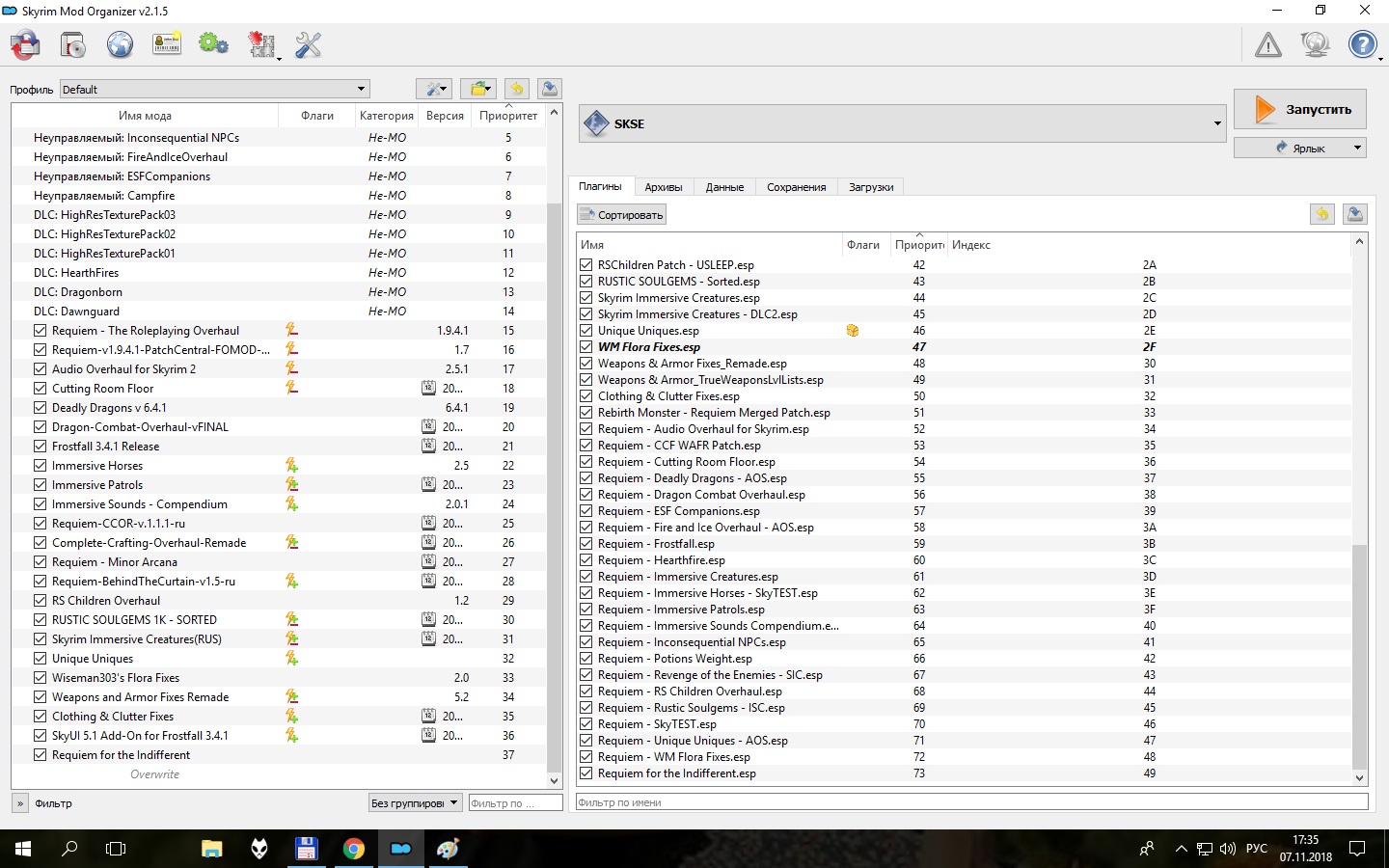Toggle the Requiem for the Indifferent mod checkbox
Viewport: 1389px width, 868px height.
click(41, 755)
